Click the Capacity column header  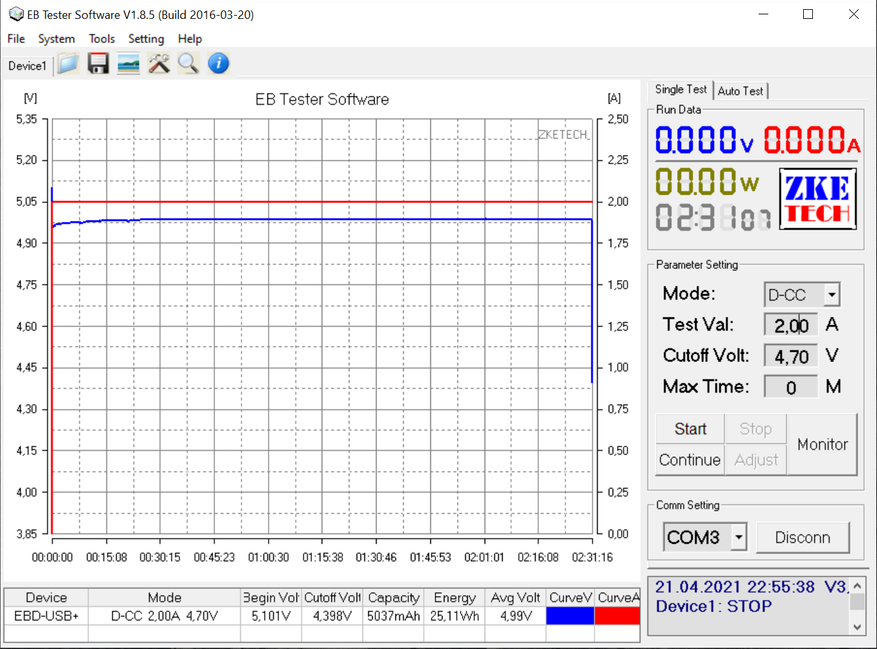click(x=393, y=598)
